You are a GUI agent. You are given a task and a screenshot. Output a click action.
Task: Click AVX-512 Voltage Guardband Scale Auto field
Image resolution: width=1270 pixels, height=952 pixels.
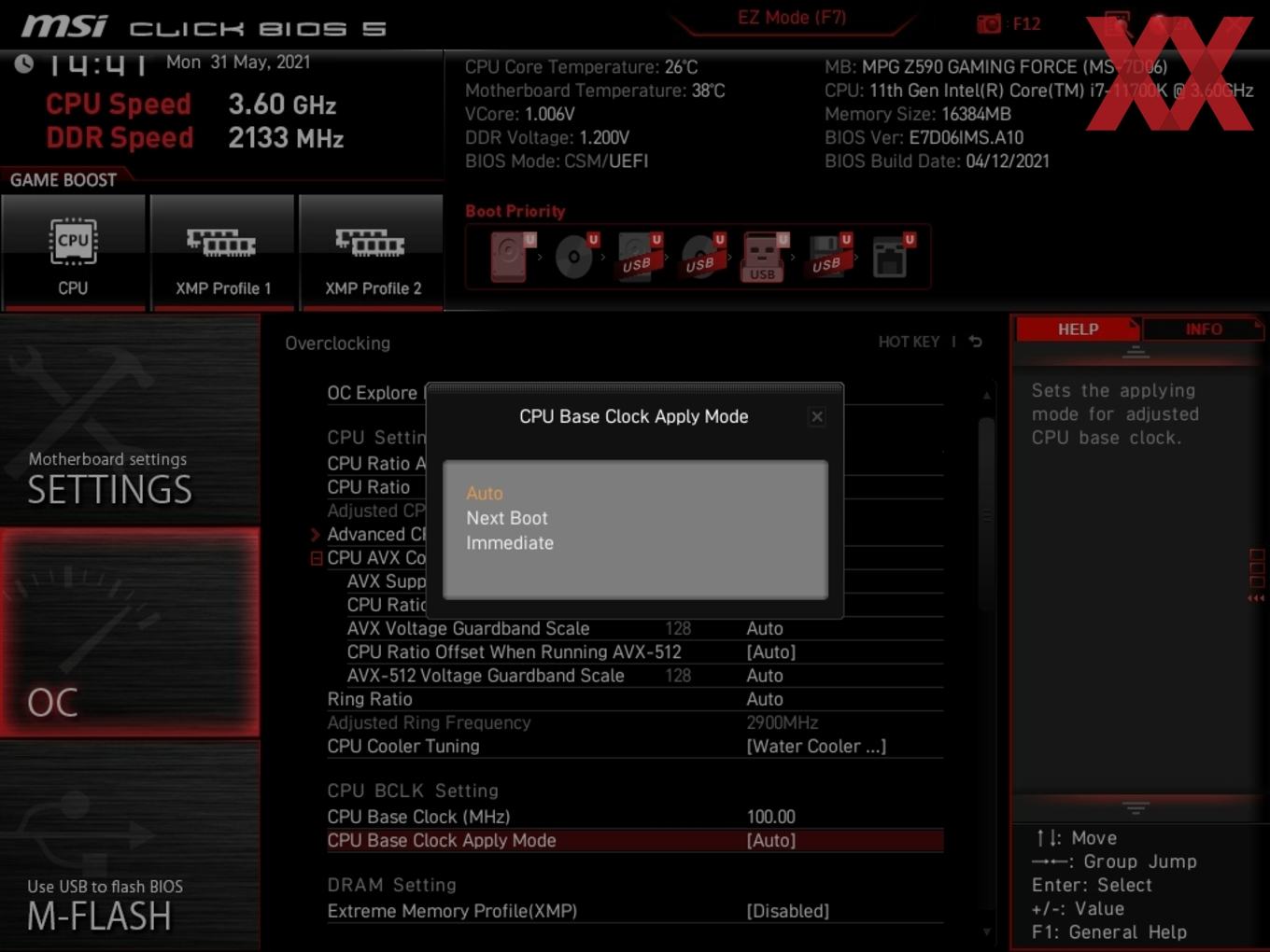[x=765, y=676]
